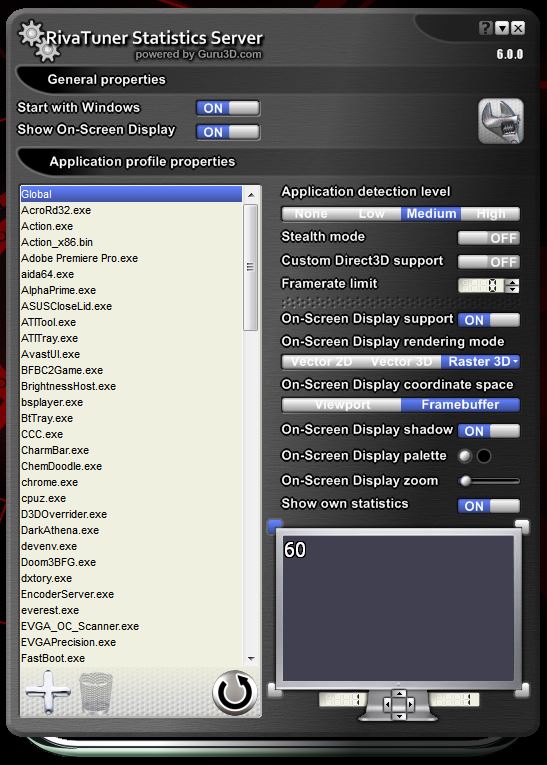Move OSD up with the monitor stand arrow

pos(399,693)
